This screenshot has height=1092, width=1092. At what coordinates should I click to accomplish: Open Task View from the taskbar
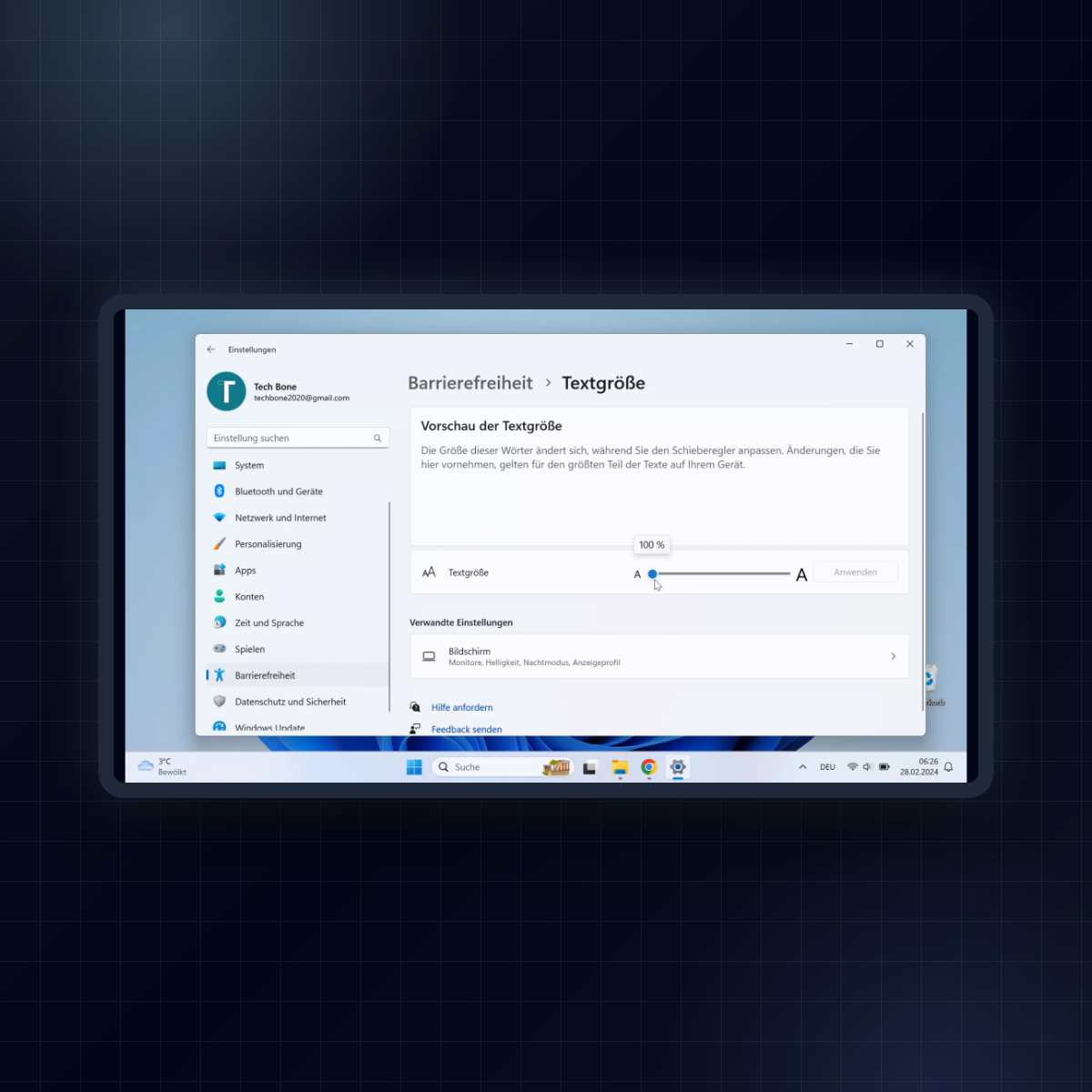pos(590,767)
